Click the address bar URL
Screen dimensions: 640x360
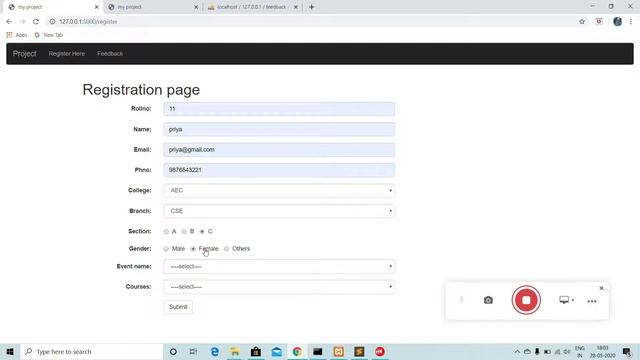(x=88, y=22)
